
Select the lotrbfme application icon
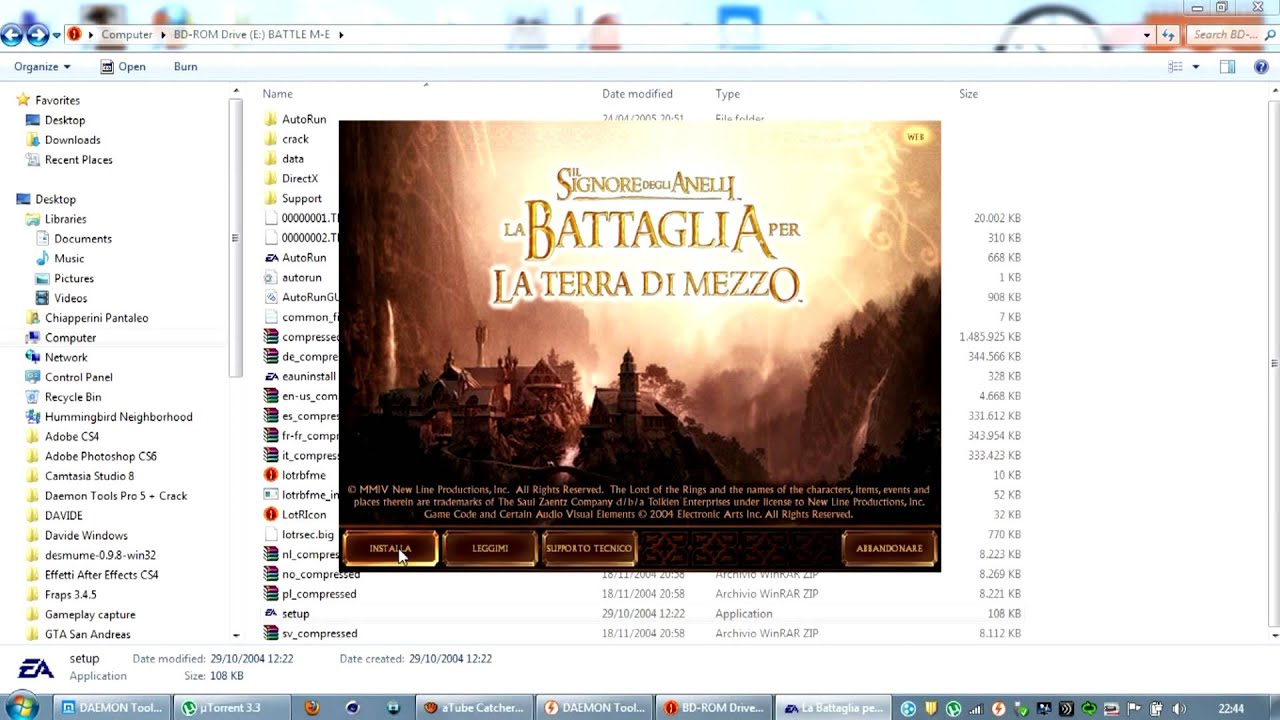270,475
